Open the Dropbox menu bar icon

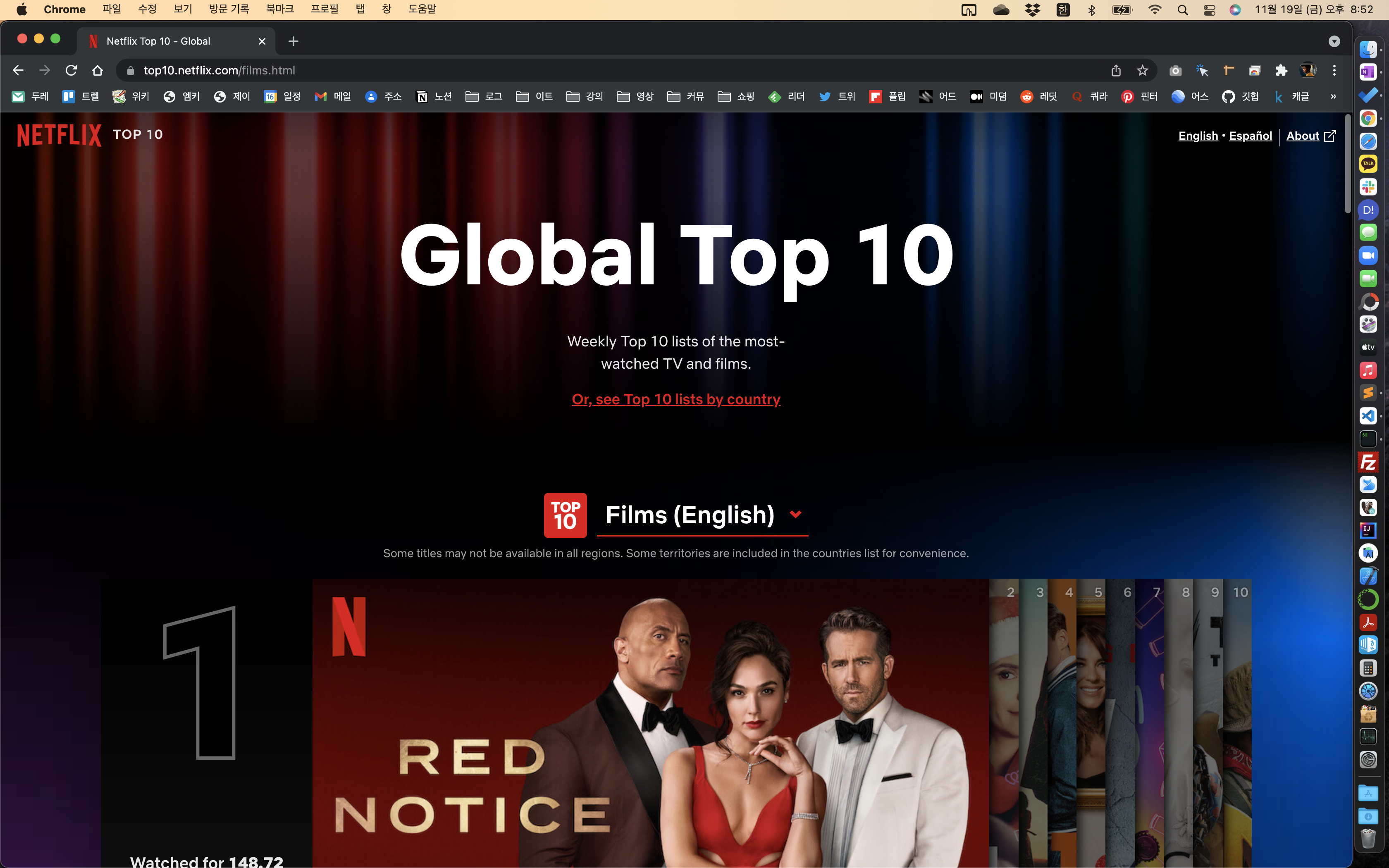[1033, 10]
